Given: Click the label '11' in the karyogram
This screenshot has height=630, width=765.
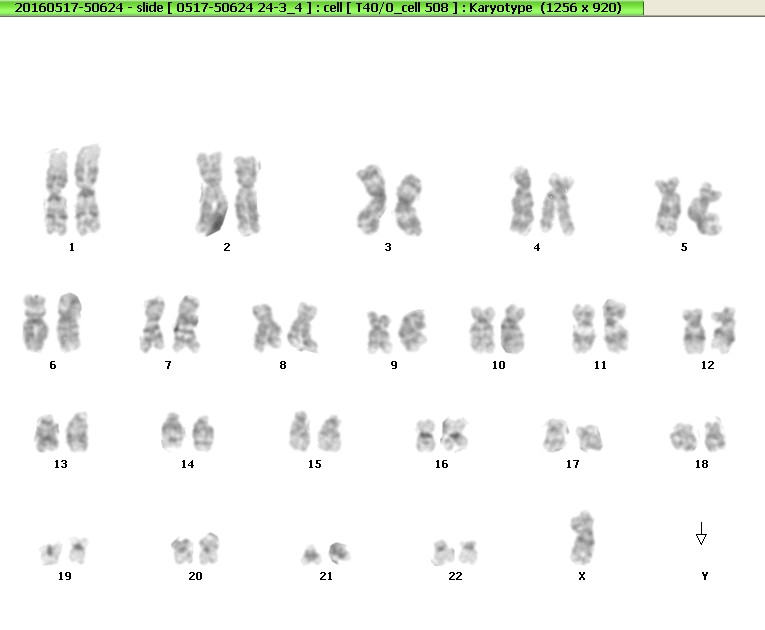Looking at the screenshot, I should [601, 365].
